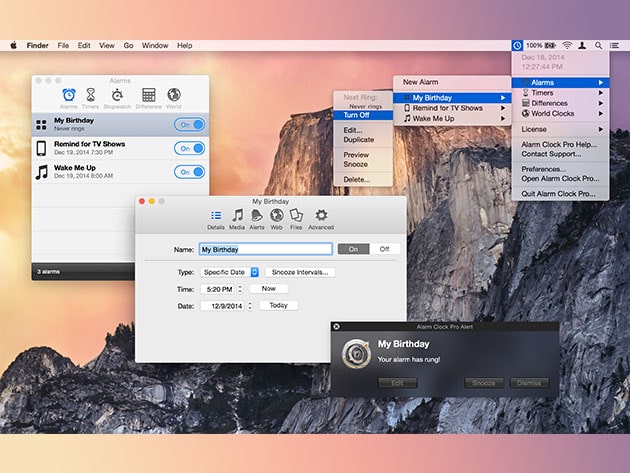
Task: Open Alarm Clock Pro Help... menu item
Action: tap(560, 144)
